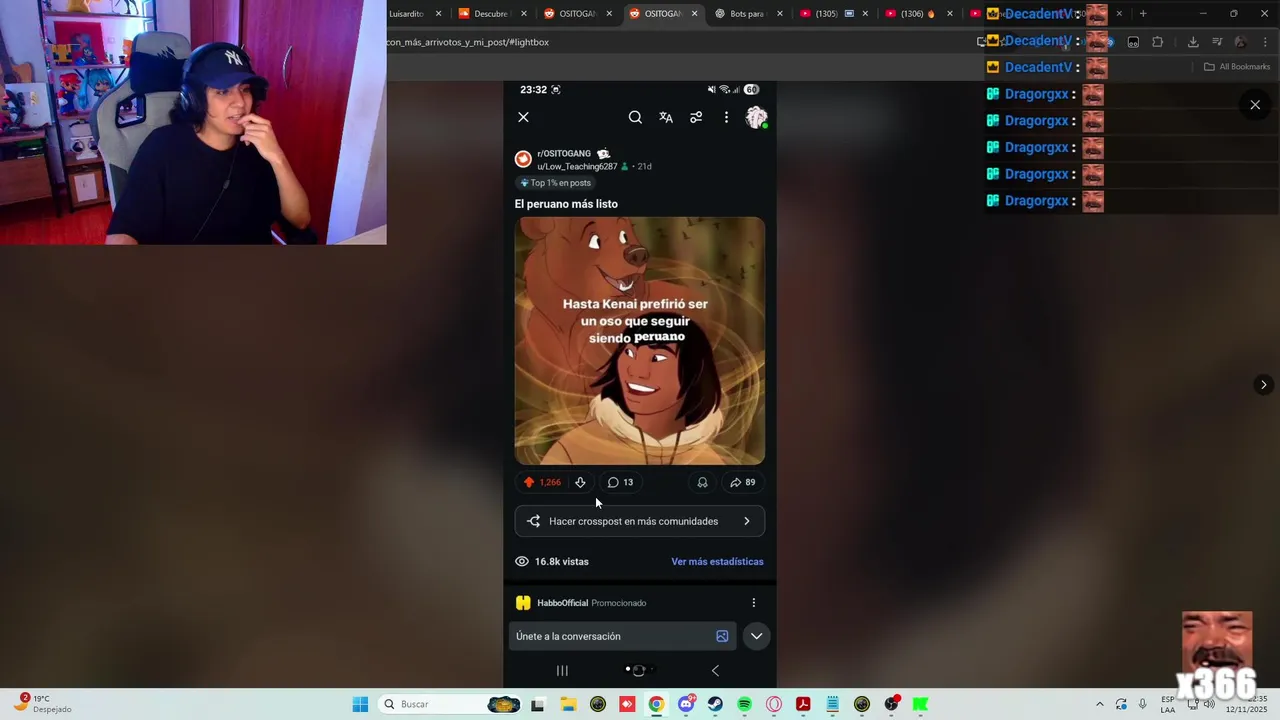The image size is (1280, 720).
Task: Tap the filter sliders icon beside translate
Action: pos(696,117)
